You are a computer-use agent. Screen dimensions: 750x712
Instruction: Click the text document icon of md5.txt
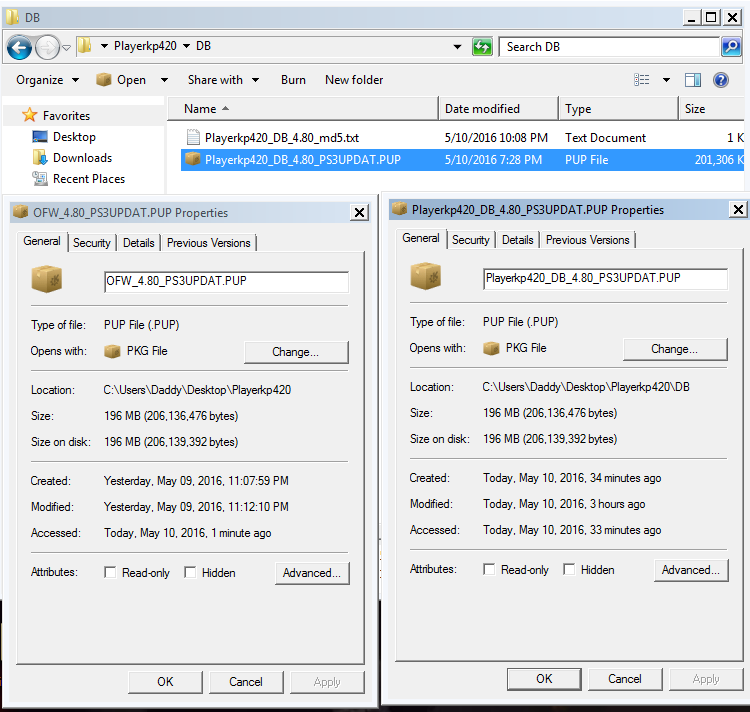pos(193,137)
